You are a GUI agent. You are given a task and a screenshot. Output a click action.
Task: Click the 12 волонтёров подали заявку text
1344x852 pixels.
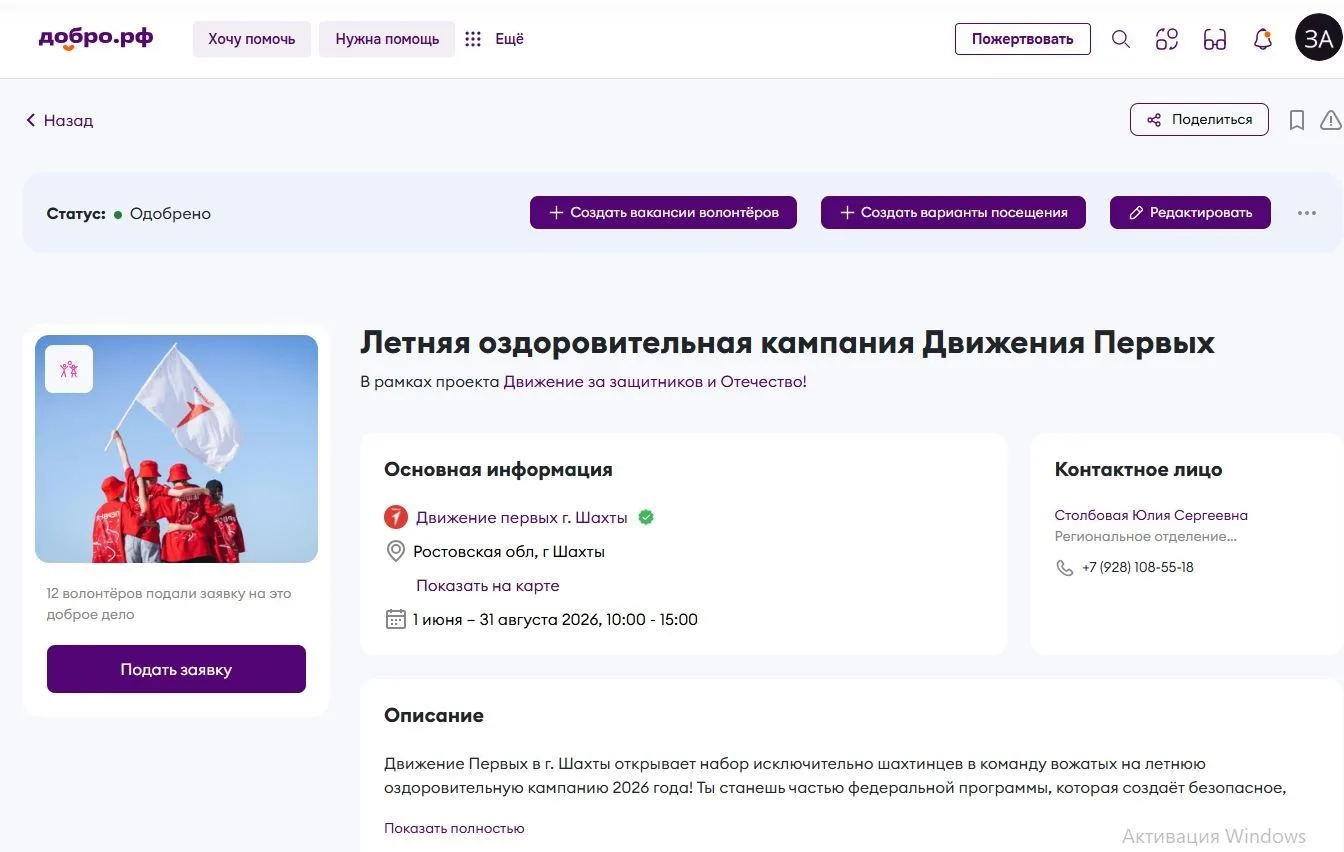coord(169,604)
